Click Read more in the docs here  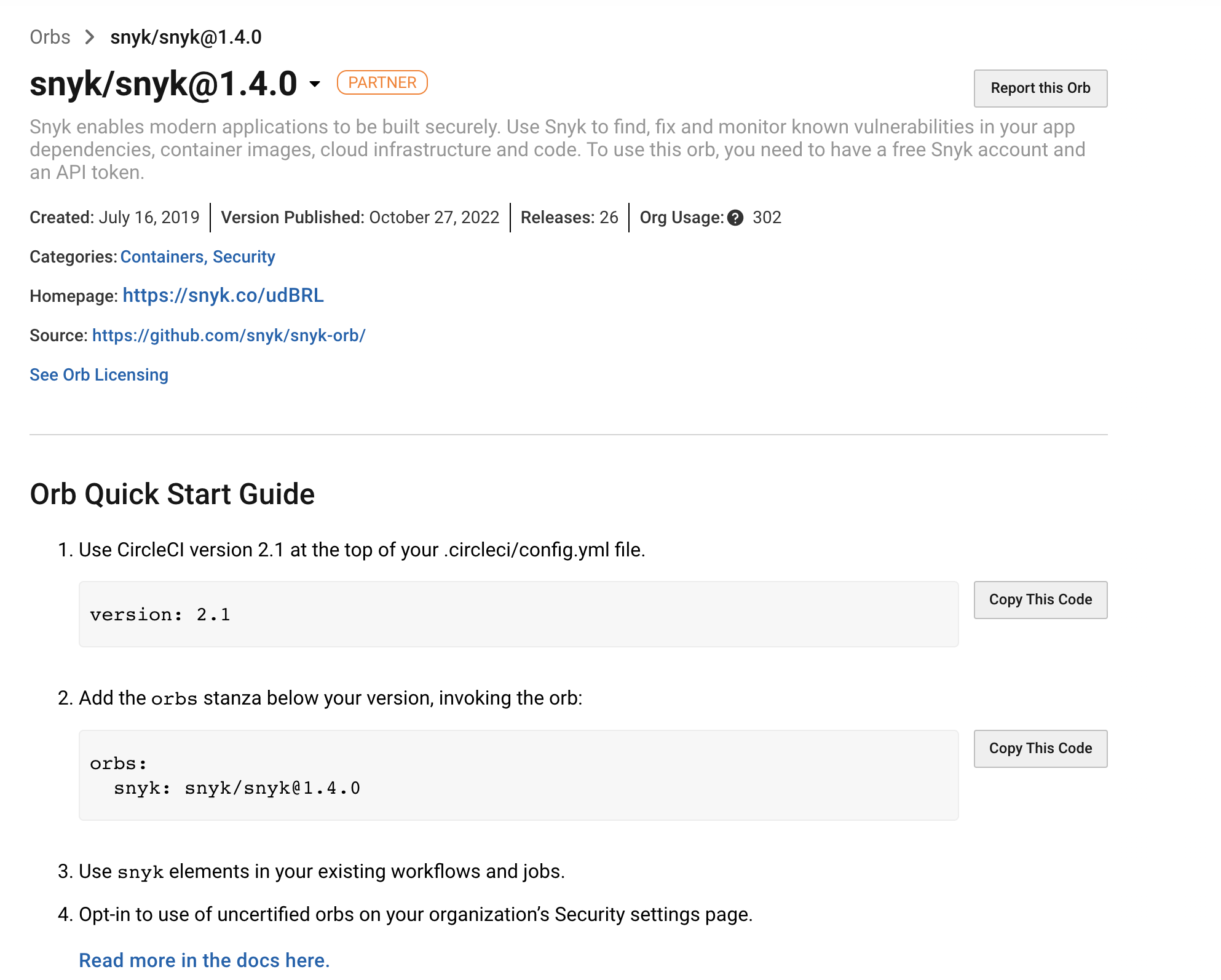(x=204, y=960)
